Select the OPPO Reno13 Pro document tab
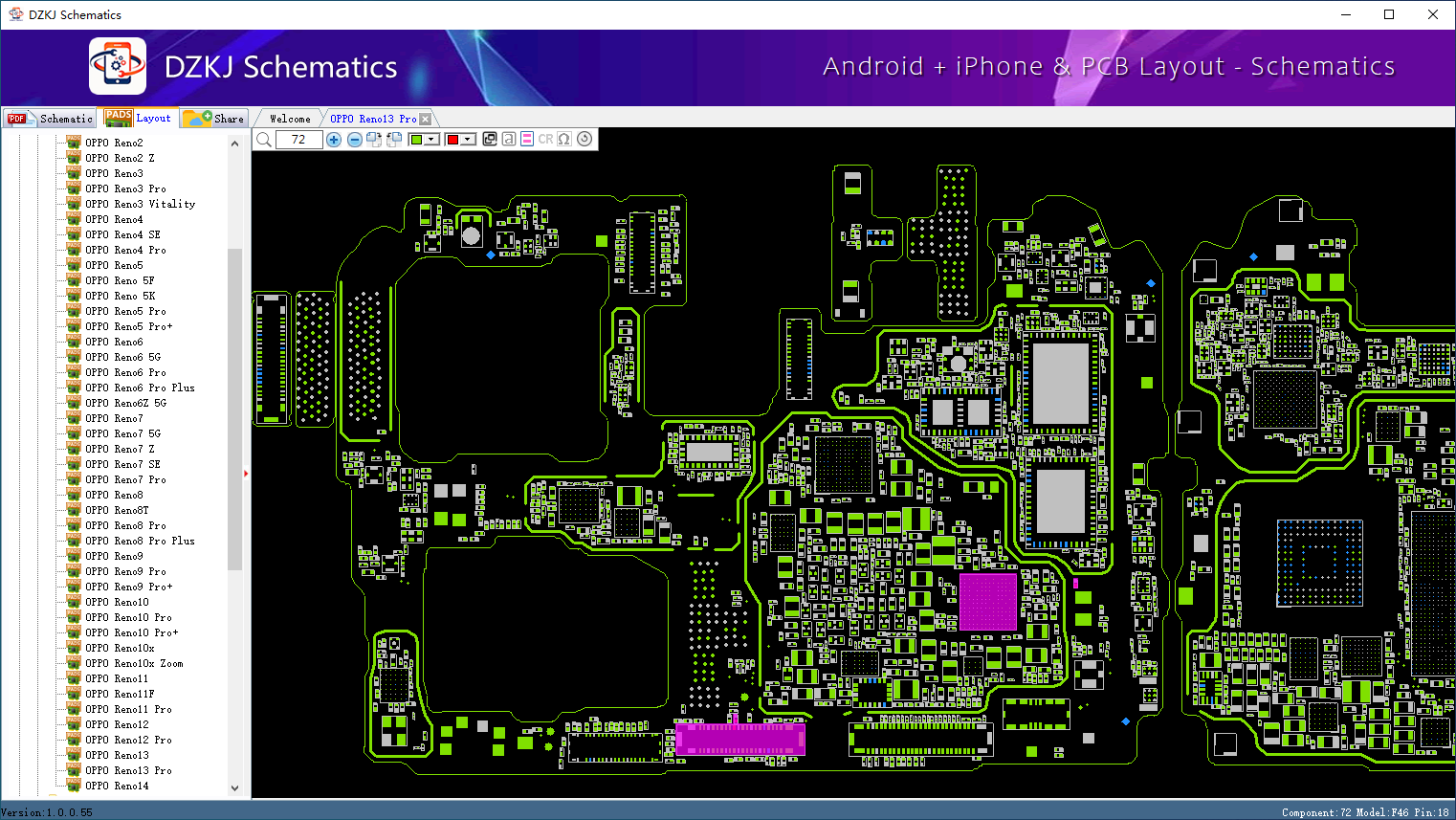The height and width of the screenshot is (820, 1456). tap(373, 119)
